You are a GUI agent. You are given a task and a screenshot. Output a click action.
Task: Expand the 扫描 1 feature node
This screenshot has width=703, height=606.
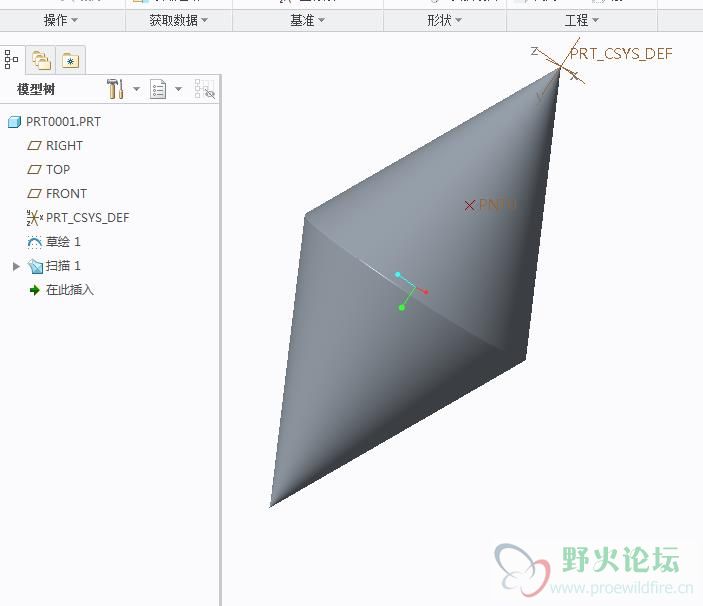[x=16, y=266]
